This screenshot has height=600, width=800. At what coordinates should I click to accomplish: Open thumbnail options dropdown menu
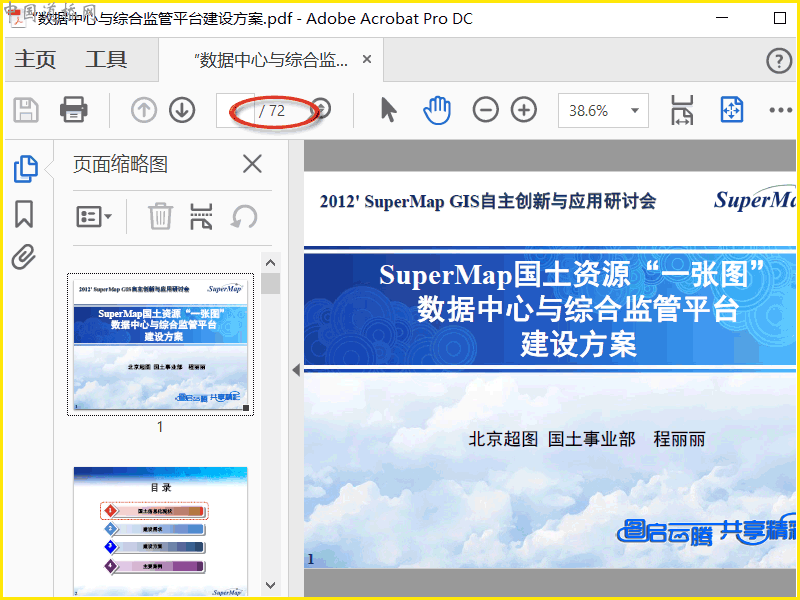pyautogui.click(x=94, y=217)
